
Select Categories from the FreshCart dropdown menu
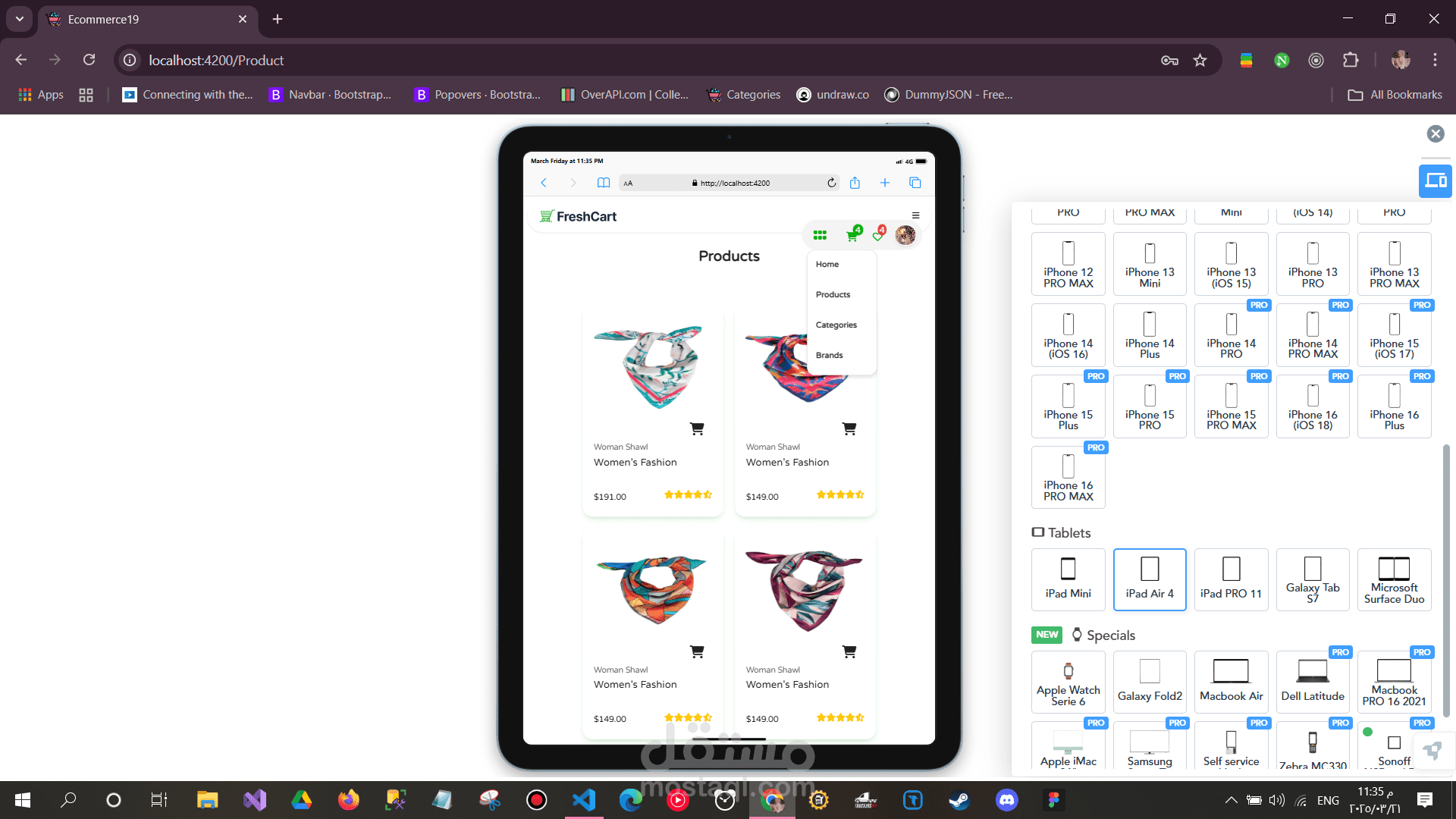pyautogui.click(x=836, y=325)
